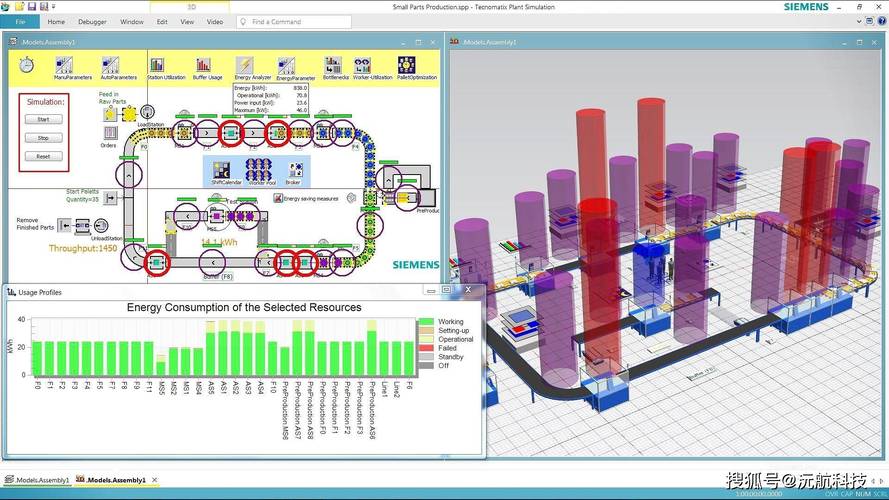Screen dimensions: 889x500
Task: Click the Find a Command search field
Action: point(294,22)
